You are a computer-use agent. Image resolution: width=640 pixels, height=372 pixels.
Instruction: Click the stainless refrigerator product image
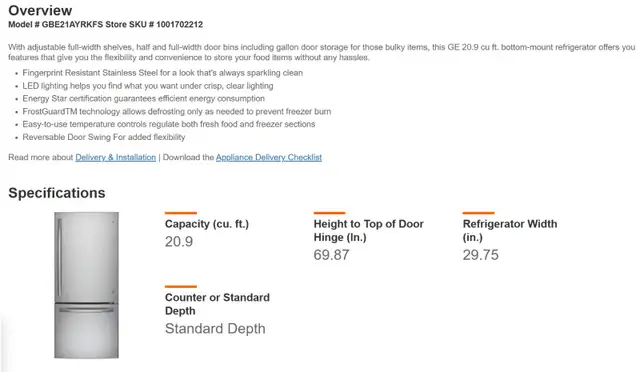pyautogui.click(x=87, y=285)
